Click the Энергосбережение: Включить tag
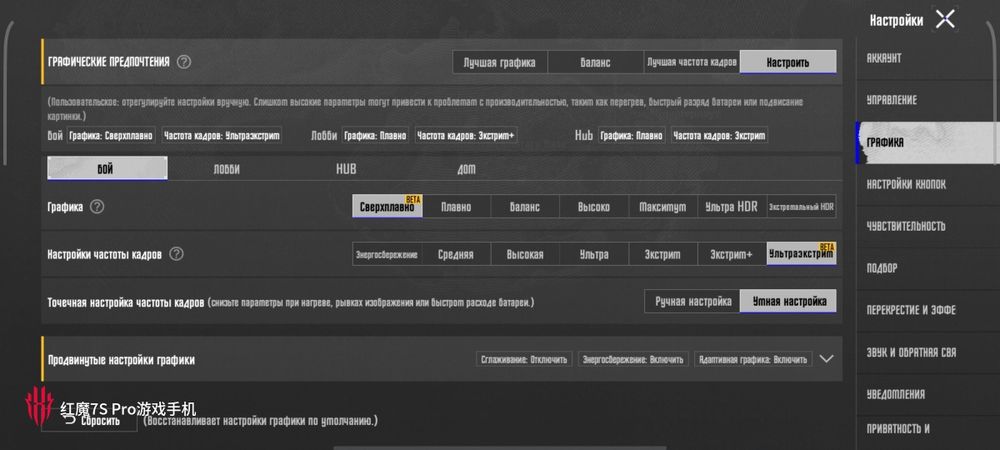Viewport: 1000px width, 450px height. 633,359
